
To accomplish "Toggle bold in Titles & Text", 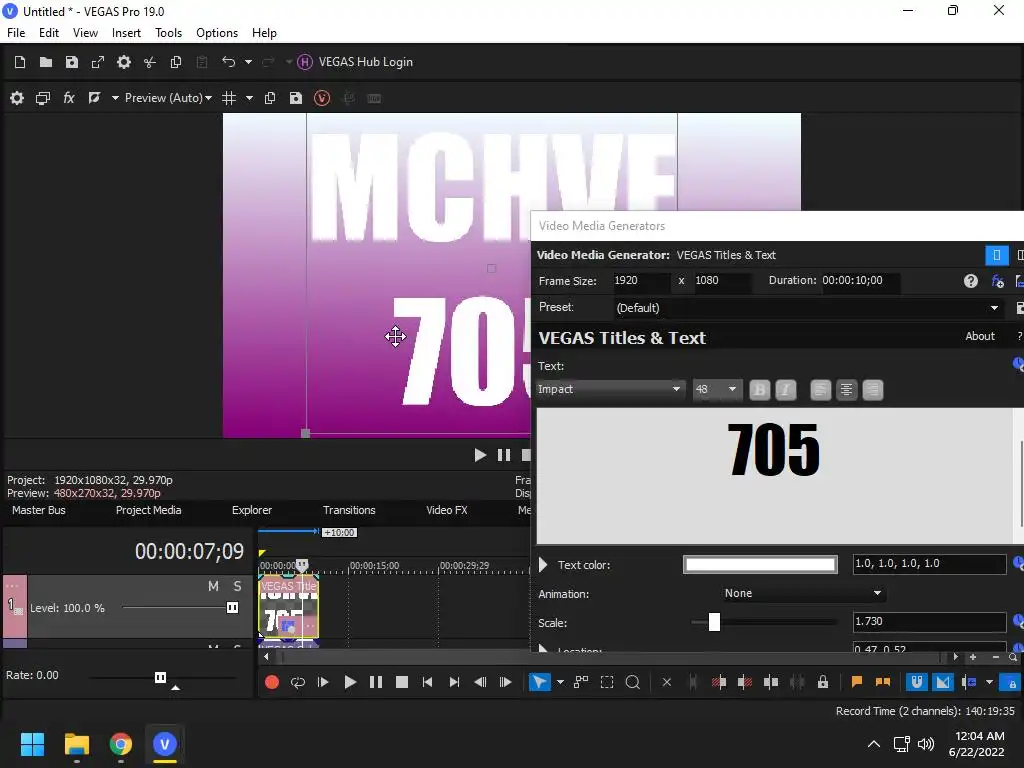I will coord(760,390).
